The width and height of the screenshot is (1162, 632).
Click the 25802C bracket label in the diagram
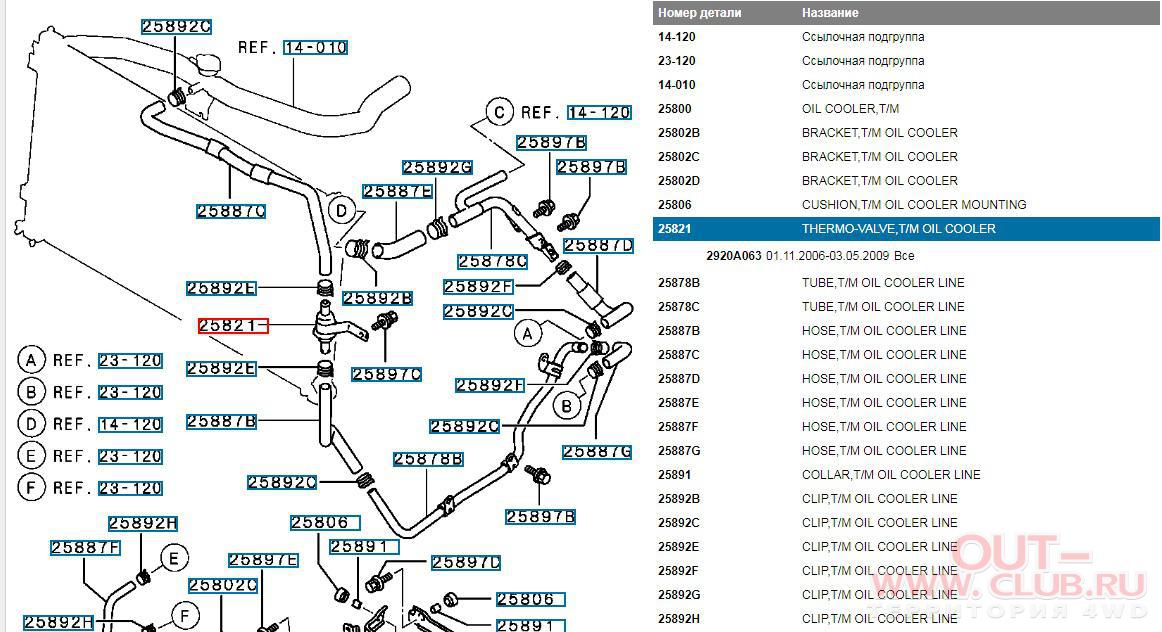(x=223, y=585)
